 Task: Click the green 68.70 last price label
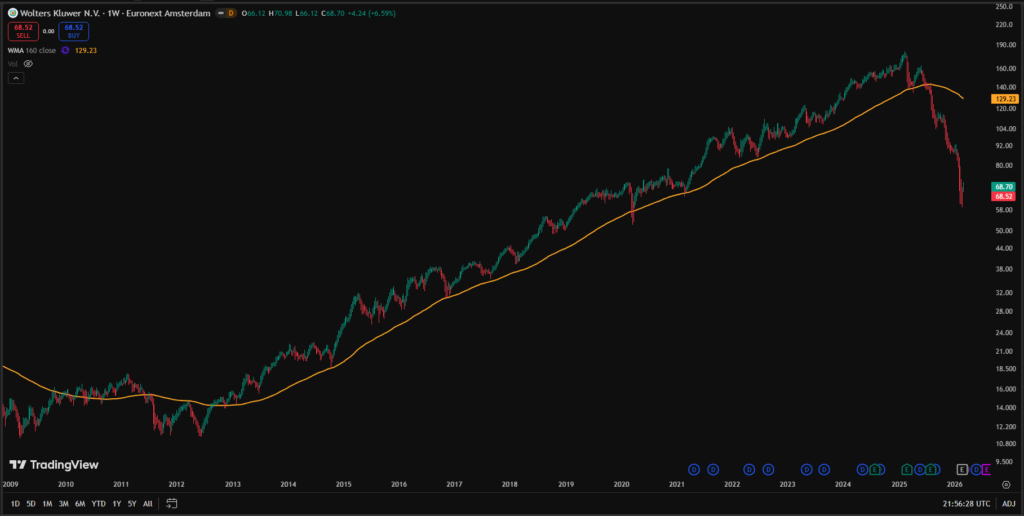click(1004, 187)
